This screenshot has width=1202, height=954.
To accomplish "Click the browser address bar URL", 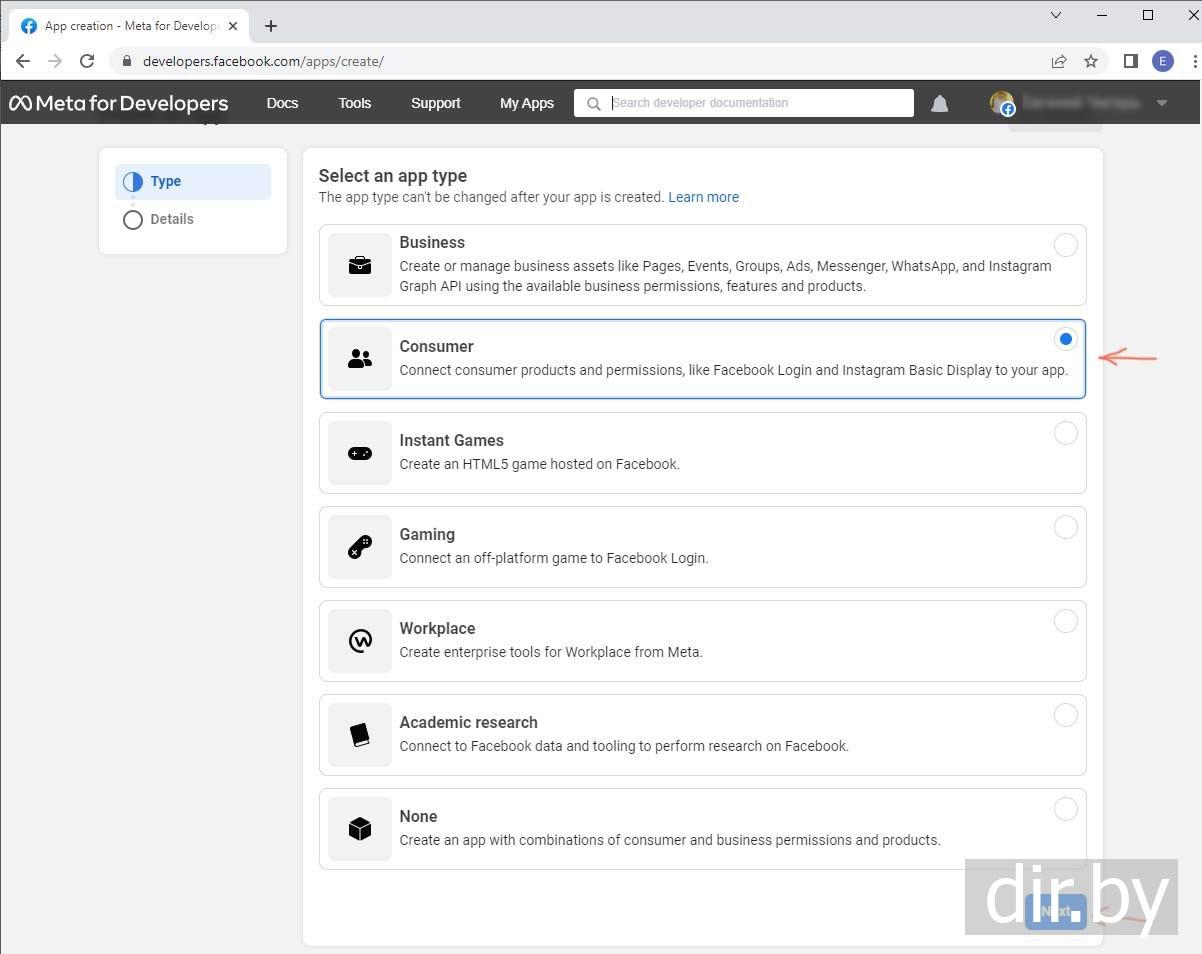I will (x=263, y=61).
